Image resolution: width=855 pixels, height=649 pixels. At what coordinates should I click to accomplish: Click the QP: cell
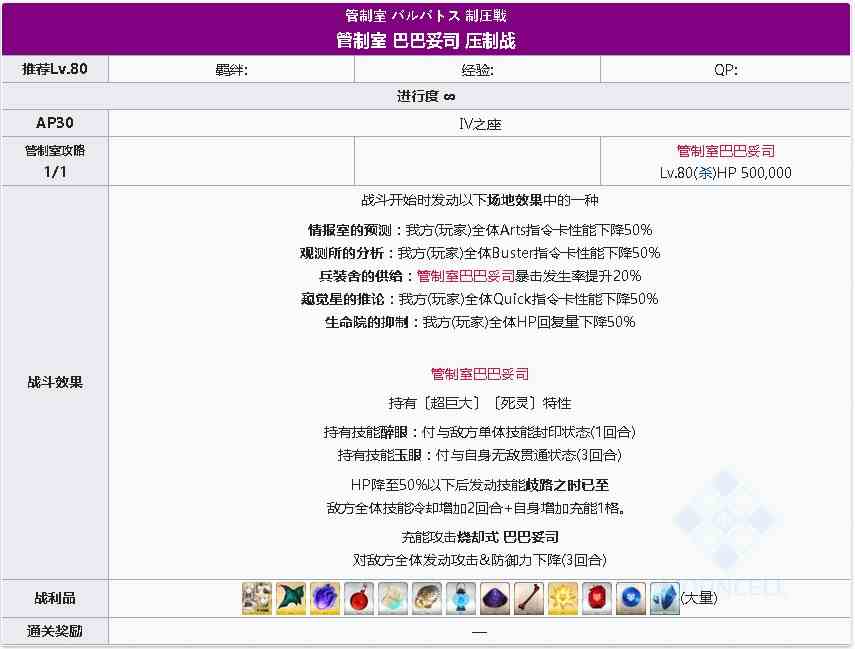pyautogui.click(x=725, y=69)
